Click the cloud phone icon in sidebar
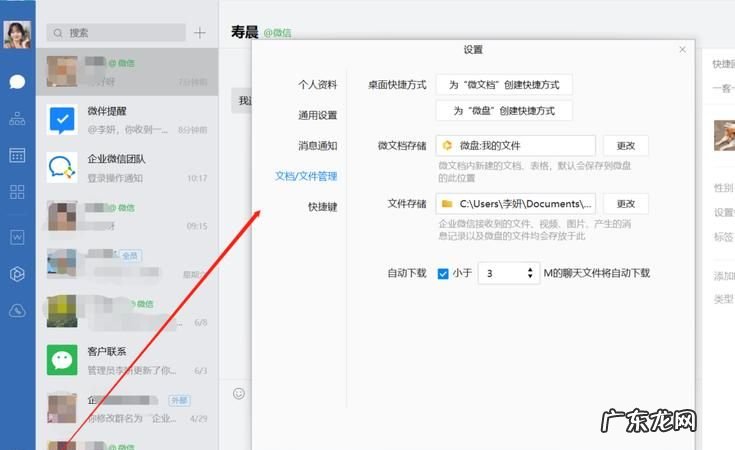The image size is (735, 450). click(17, 311)
